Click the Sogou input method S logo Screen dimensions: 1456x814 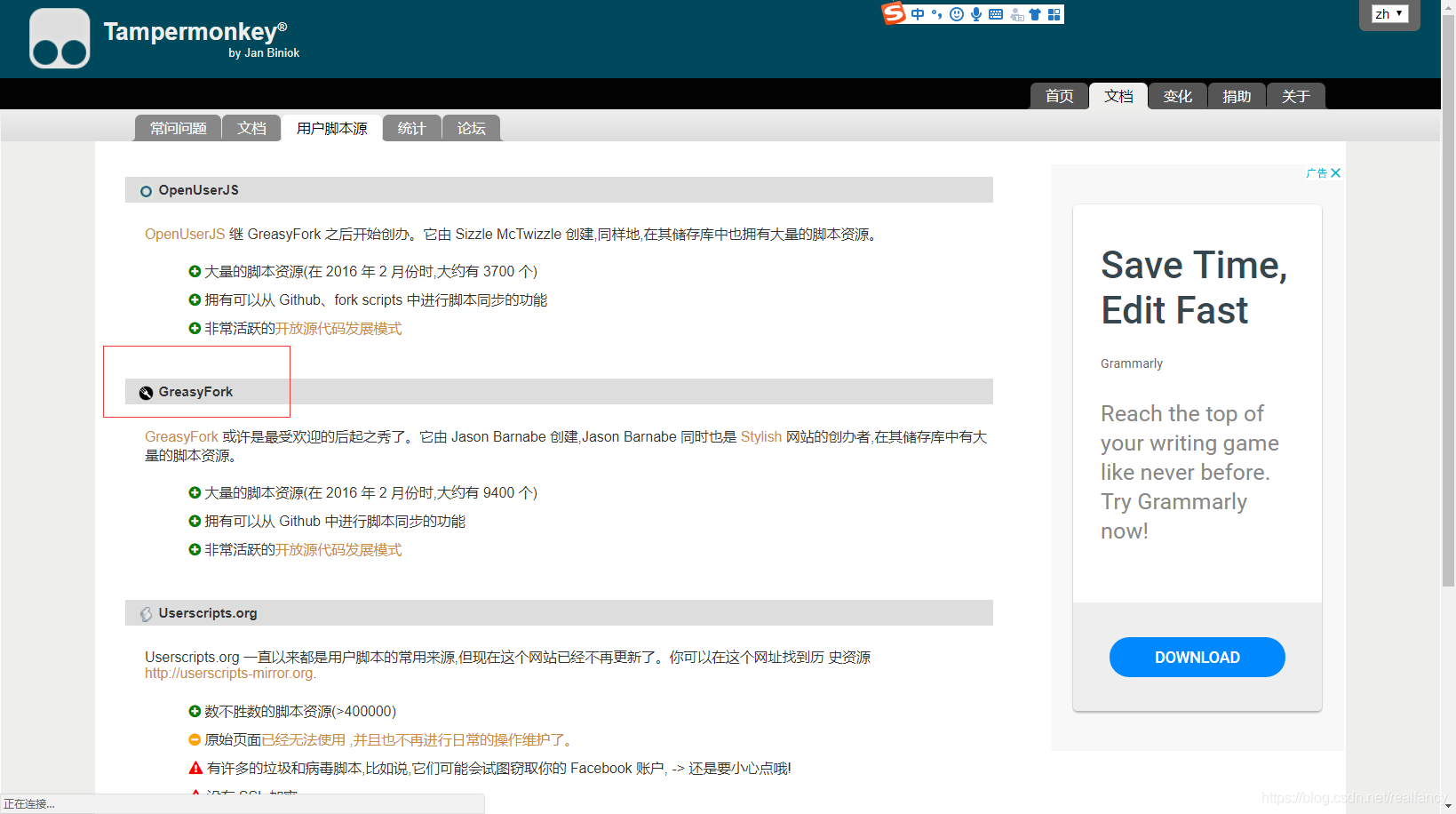(x=894, y=13)
